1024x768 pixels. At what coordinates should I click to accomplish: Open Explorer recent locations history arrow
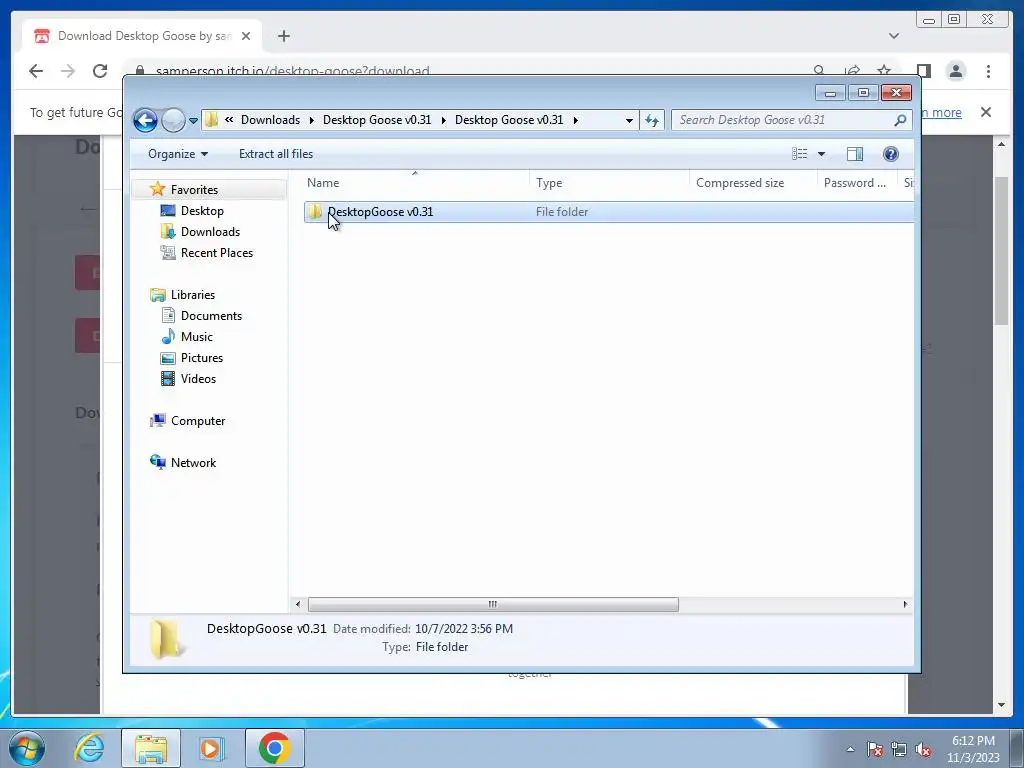[x=193, y=121]
